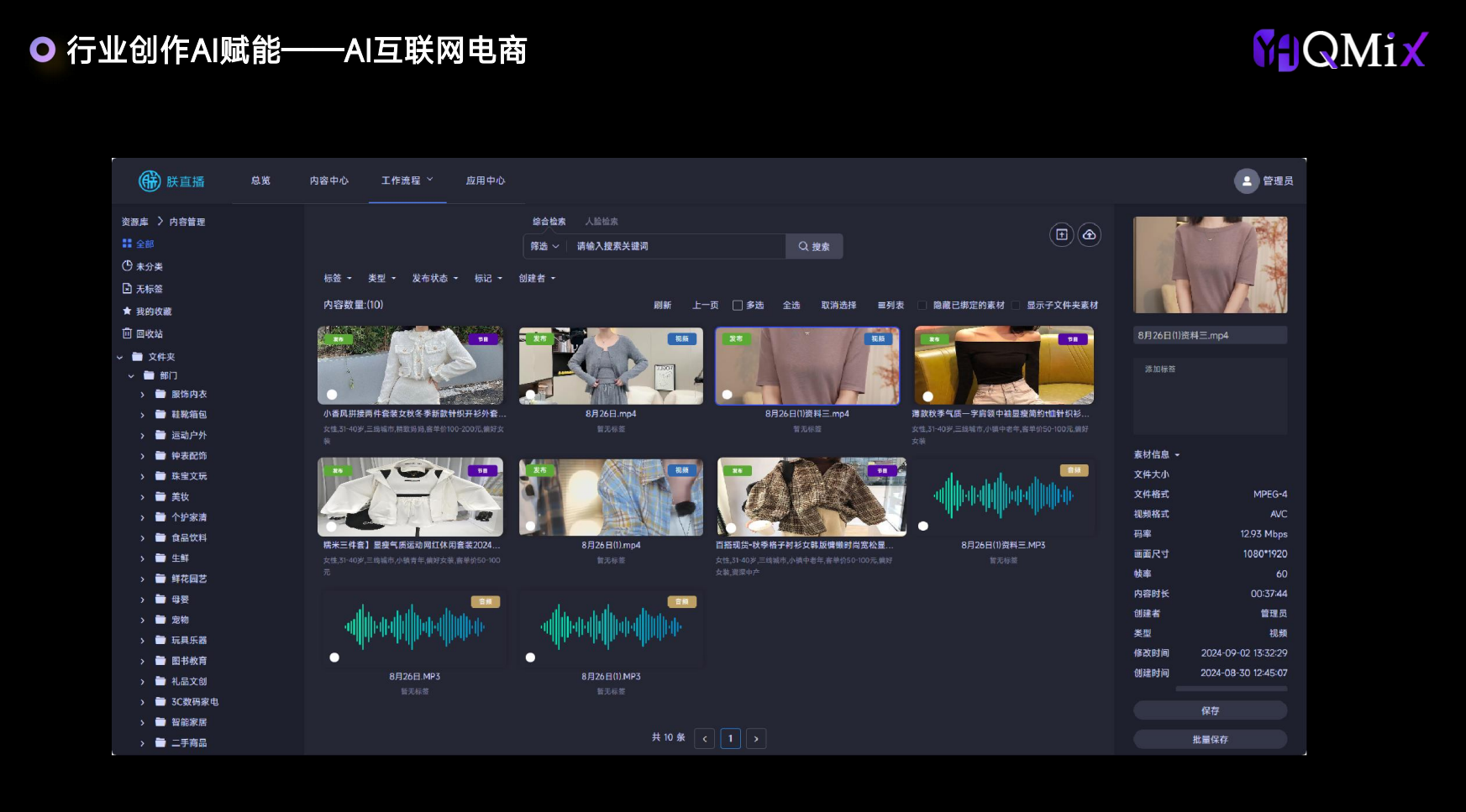Click the 服饰内衣 folder icon
Screen dimensions: 1466x812
[x=160, y=394]
